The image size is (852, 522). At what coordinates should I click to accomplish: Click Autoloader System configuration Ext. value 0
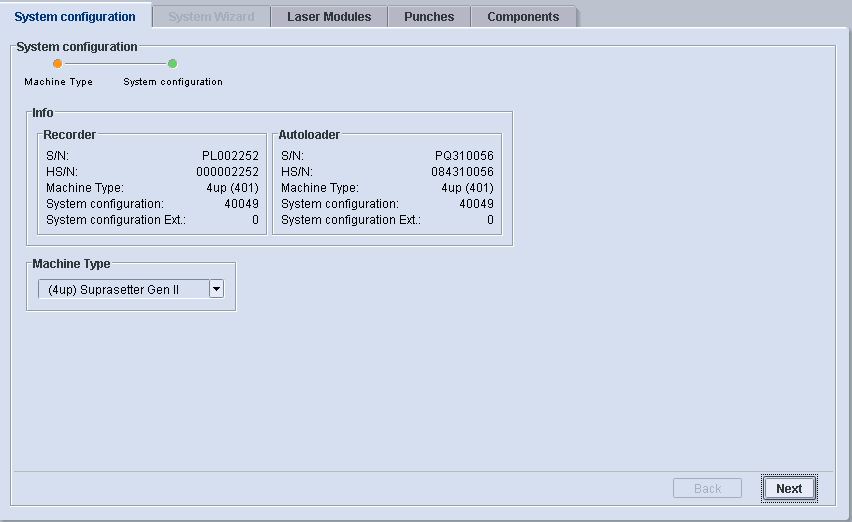(490, 220)
